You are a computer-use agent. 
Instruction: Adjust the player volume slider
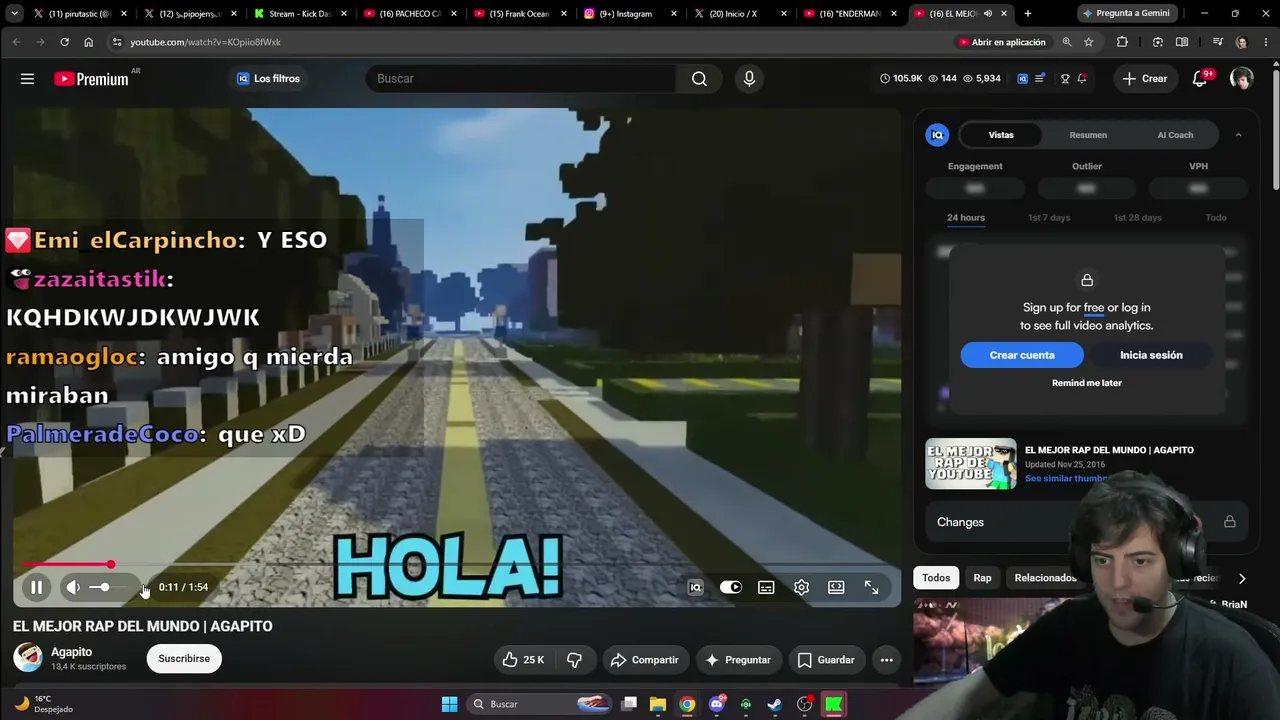pos(111,587)
